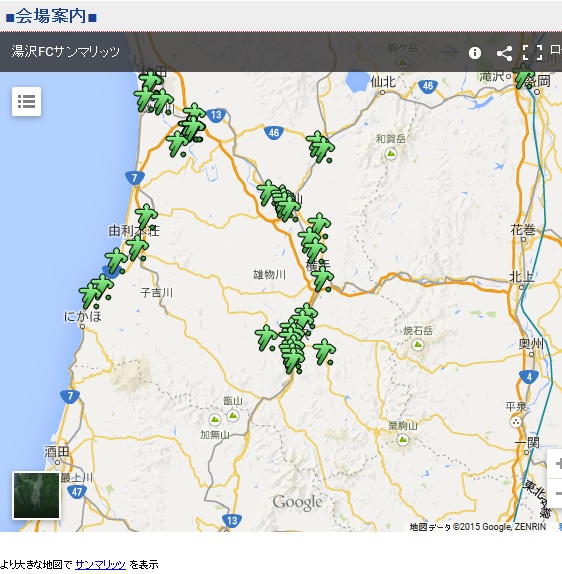Click the 栗駒山 mountain icon
Viewport: 562px width, 574px height.
[x=403, y=439]
